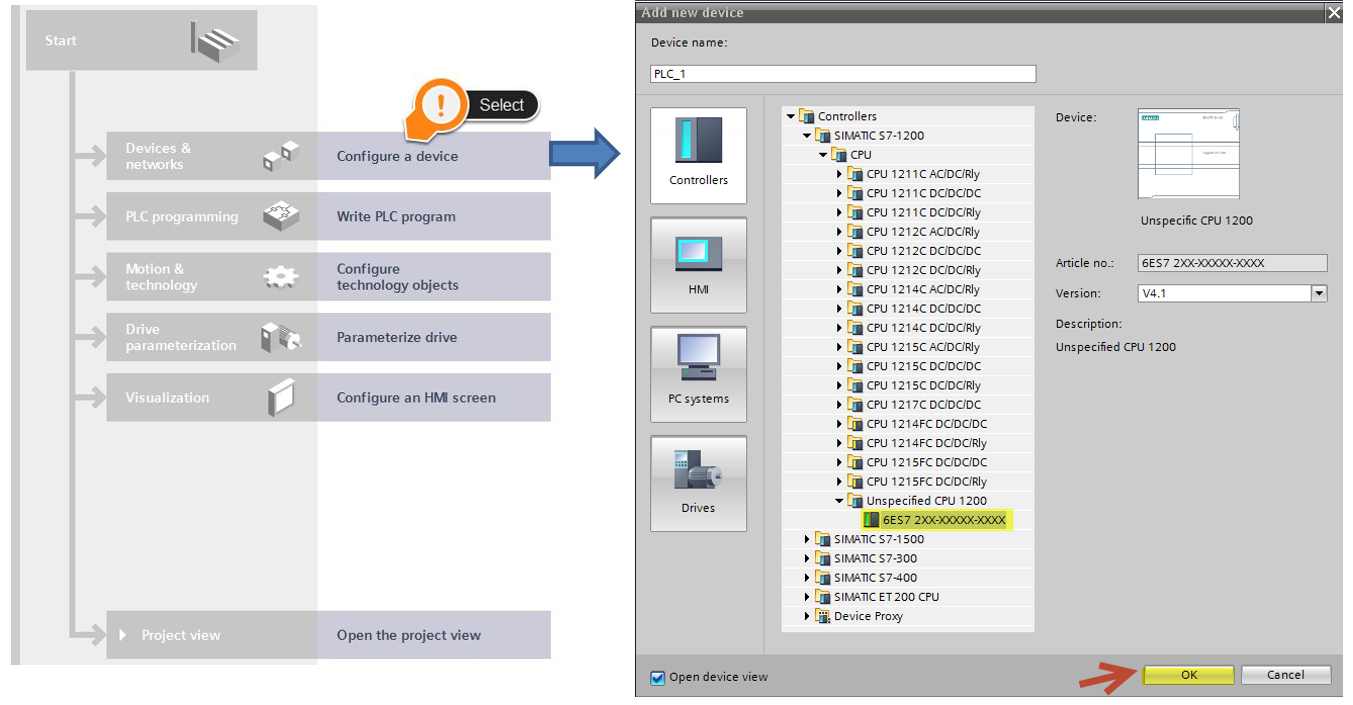Expand the SIMATIC S7-300 node
This screenshot has width=1353, height=705.
point(808,559)
